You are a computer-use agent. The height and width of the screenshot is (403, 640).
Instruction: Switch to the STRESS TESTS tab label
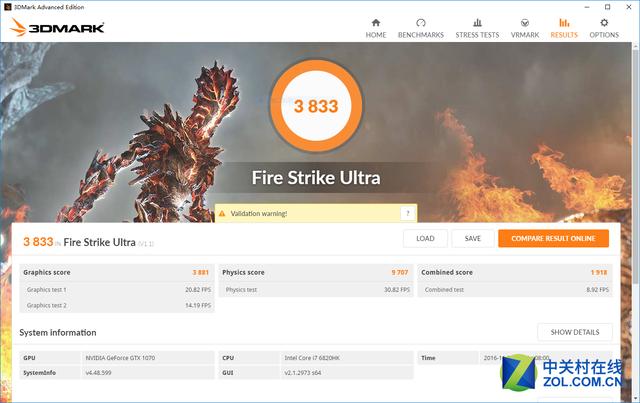[x=477, y=35]
